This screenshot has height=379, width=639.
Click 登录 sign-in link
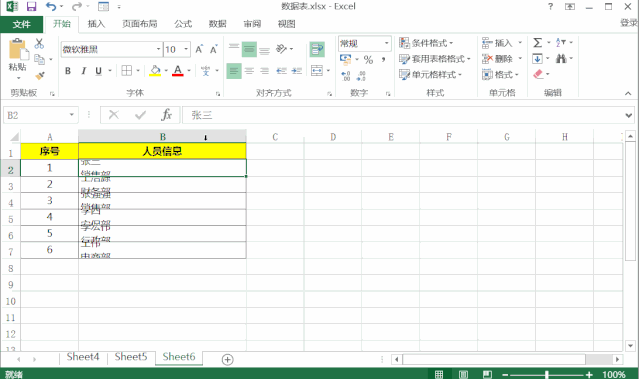click(629, 23)
